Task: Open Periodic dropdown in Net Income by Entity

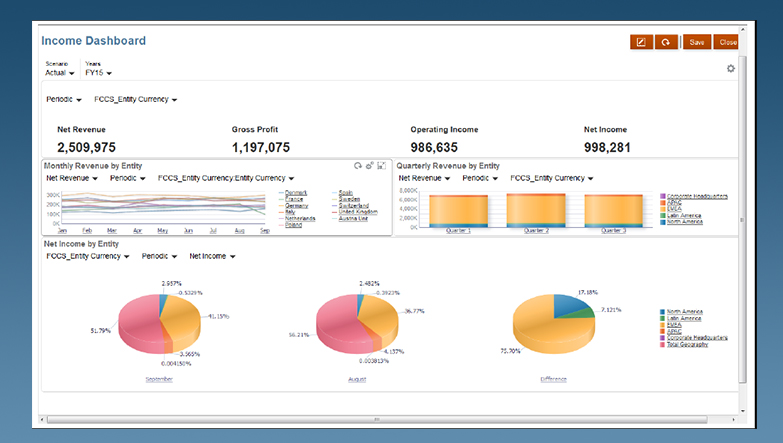Action: 159,256
